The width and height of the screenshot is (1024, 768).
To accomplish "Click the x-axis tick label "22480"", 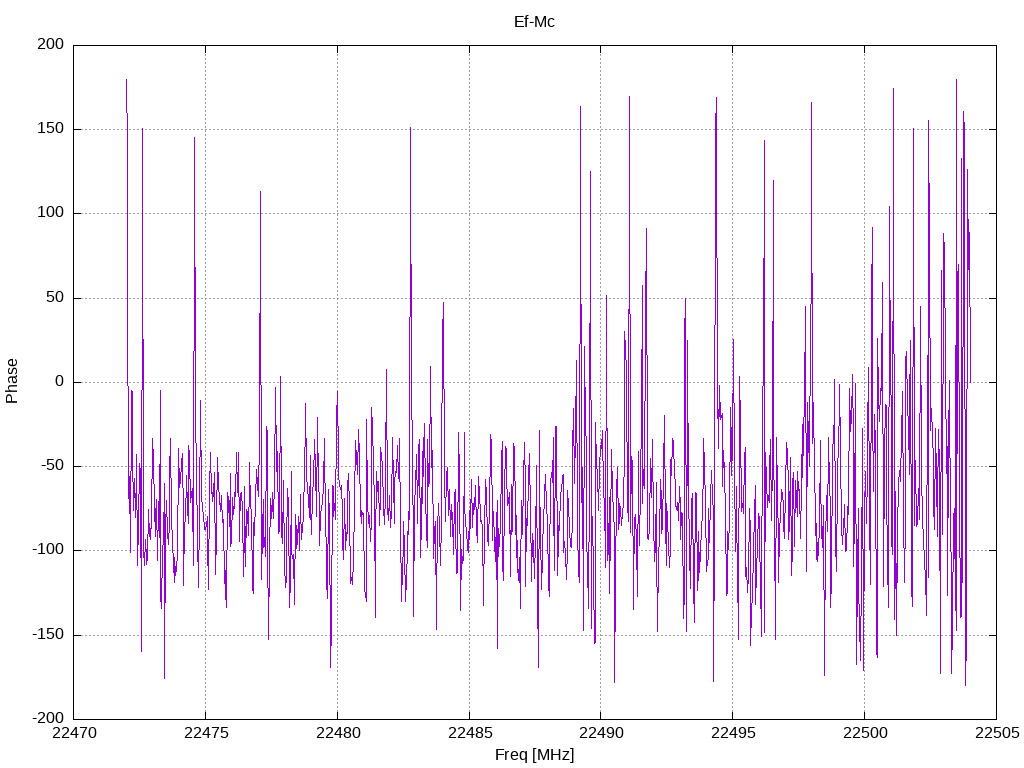I will [338, 733].
